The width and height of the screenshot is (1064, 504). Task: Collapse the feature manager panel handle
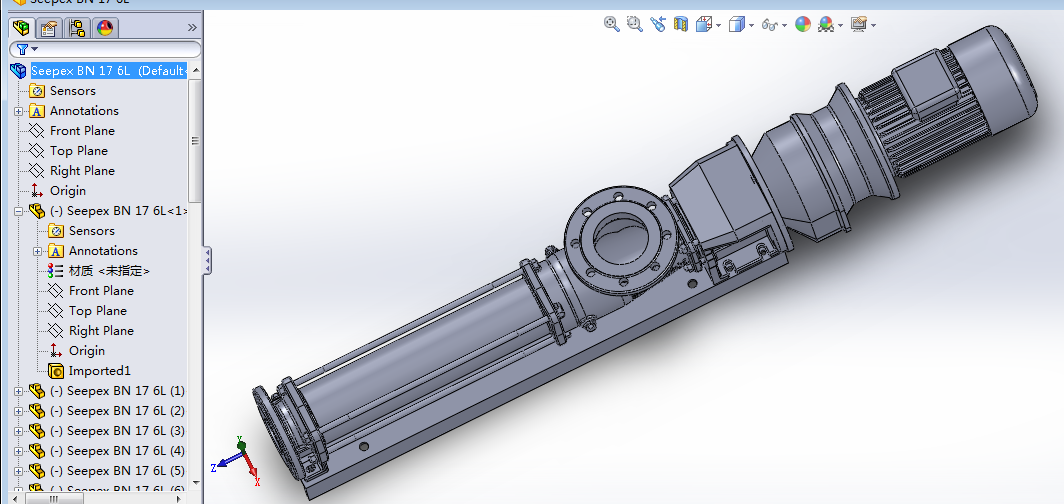(x=208, y=260)
